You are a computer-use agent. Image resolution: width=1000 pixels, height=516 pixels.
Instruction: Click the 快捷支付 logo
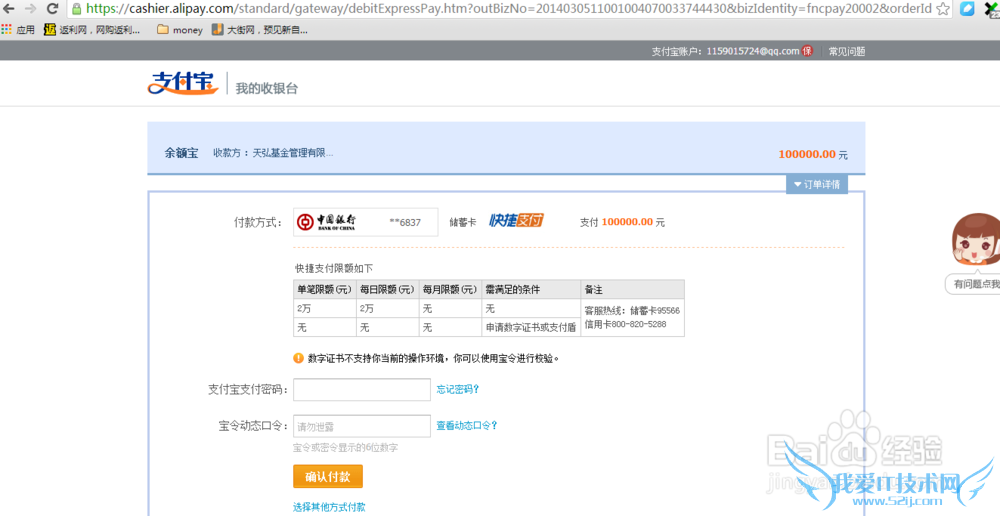coord(516,221)
